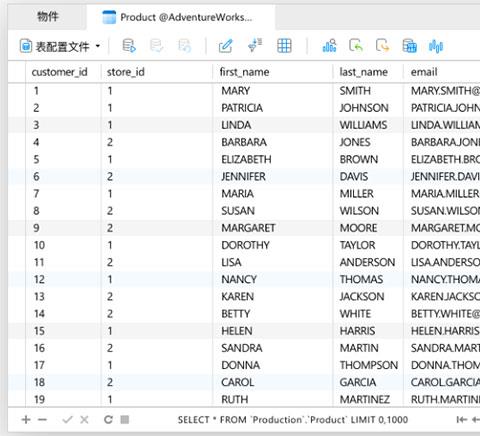Viewport: 480px width, 436px height.
Task: Click the refresh icon in bottom bar
Action: coord(108,419)
